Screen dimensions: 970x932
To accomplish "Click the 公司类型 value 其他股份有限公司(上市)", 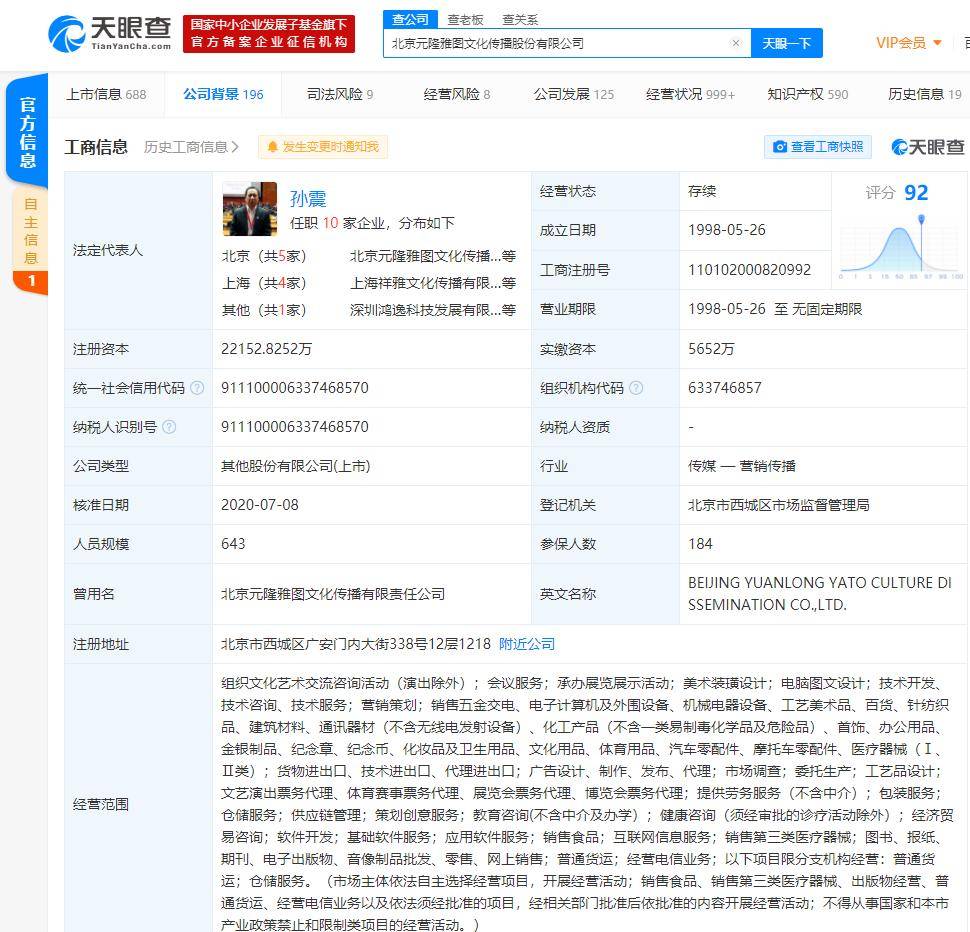I will coord(296,466).
